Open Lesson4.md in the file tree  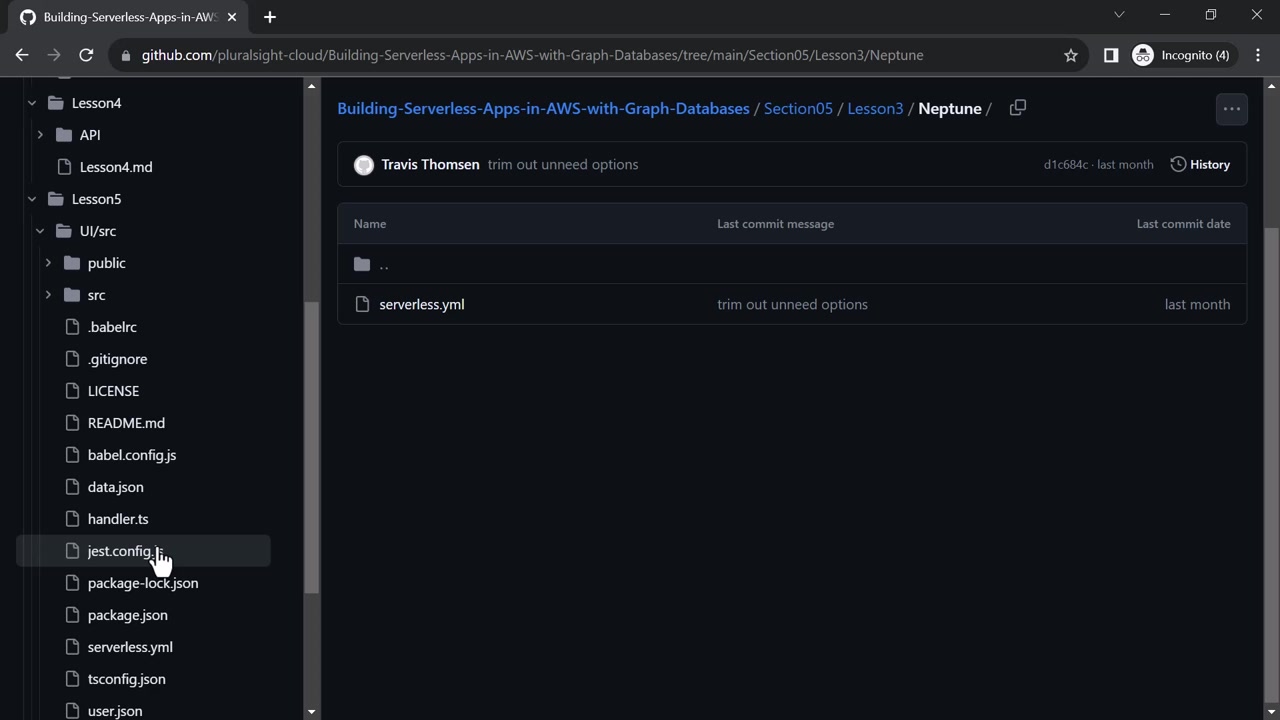pos(116,167)
